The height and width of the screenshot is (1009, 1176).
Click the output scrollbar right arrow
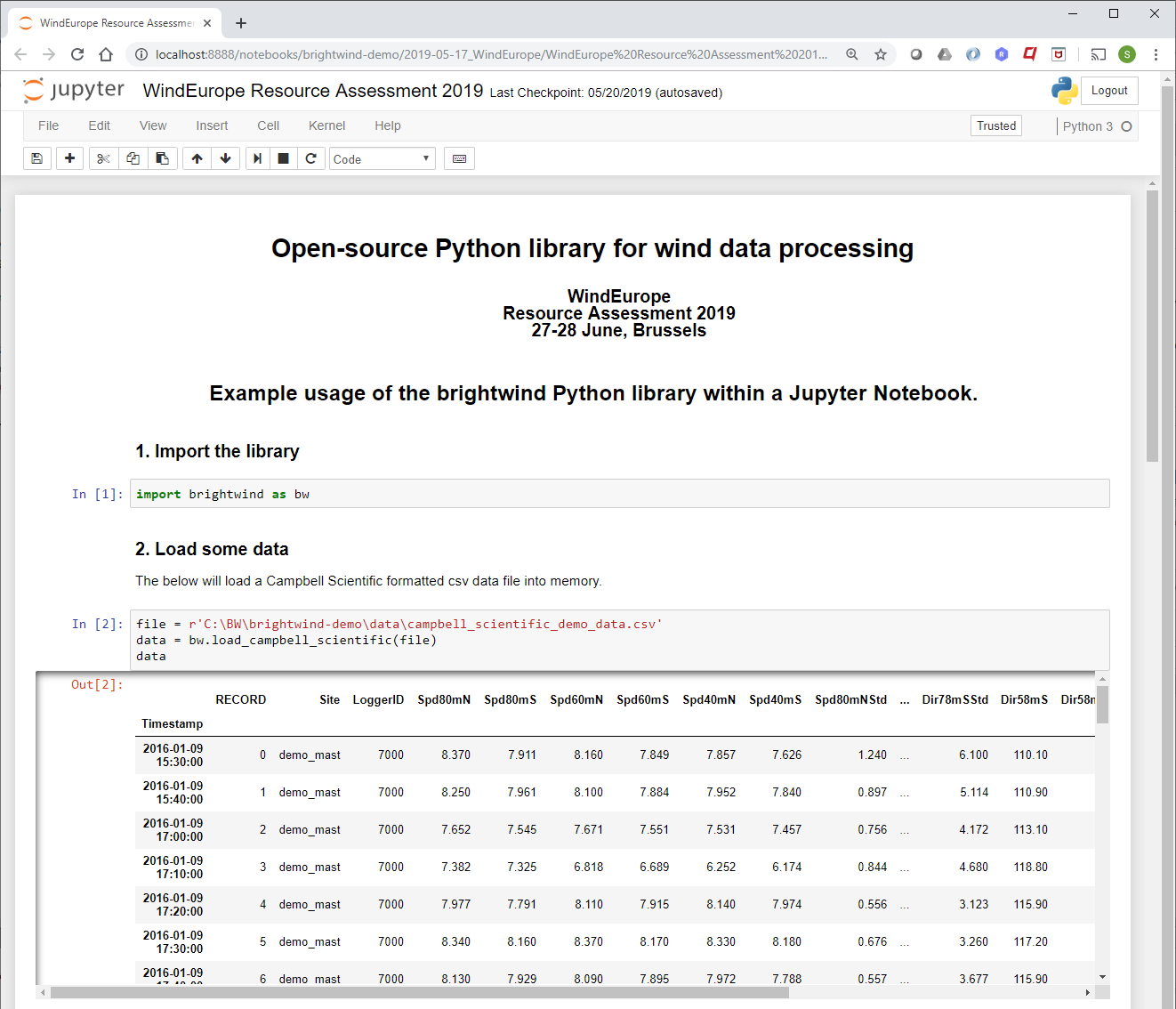pos(1087,992)
